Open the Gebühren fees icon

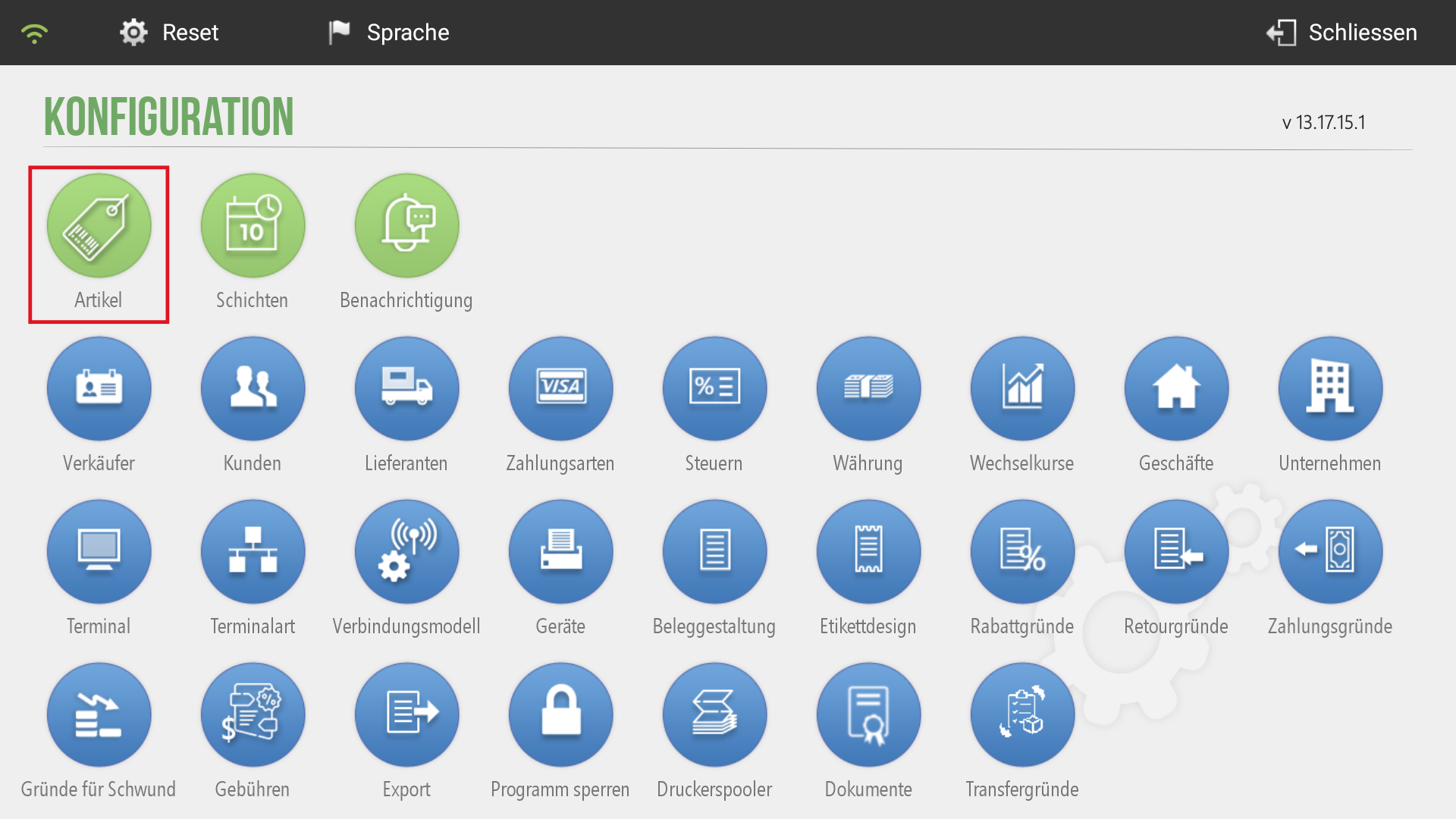point(253,715)
